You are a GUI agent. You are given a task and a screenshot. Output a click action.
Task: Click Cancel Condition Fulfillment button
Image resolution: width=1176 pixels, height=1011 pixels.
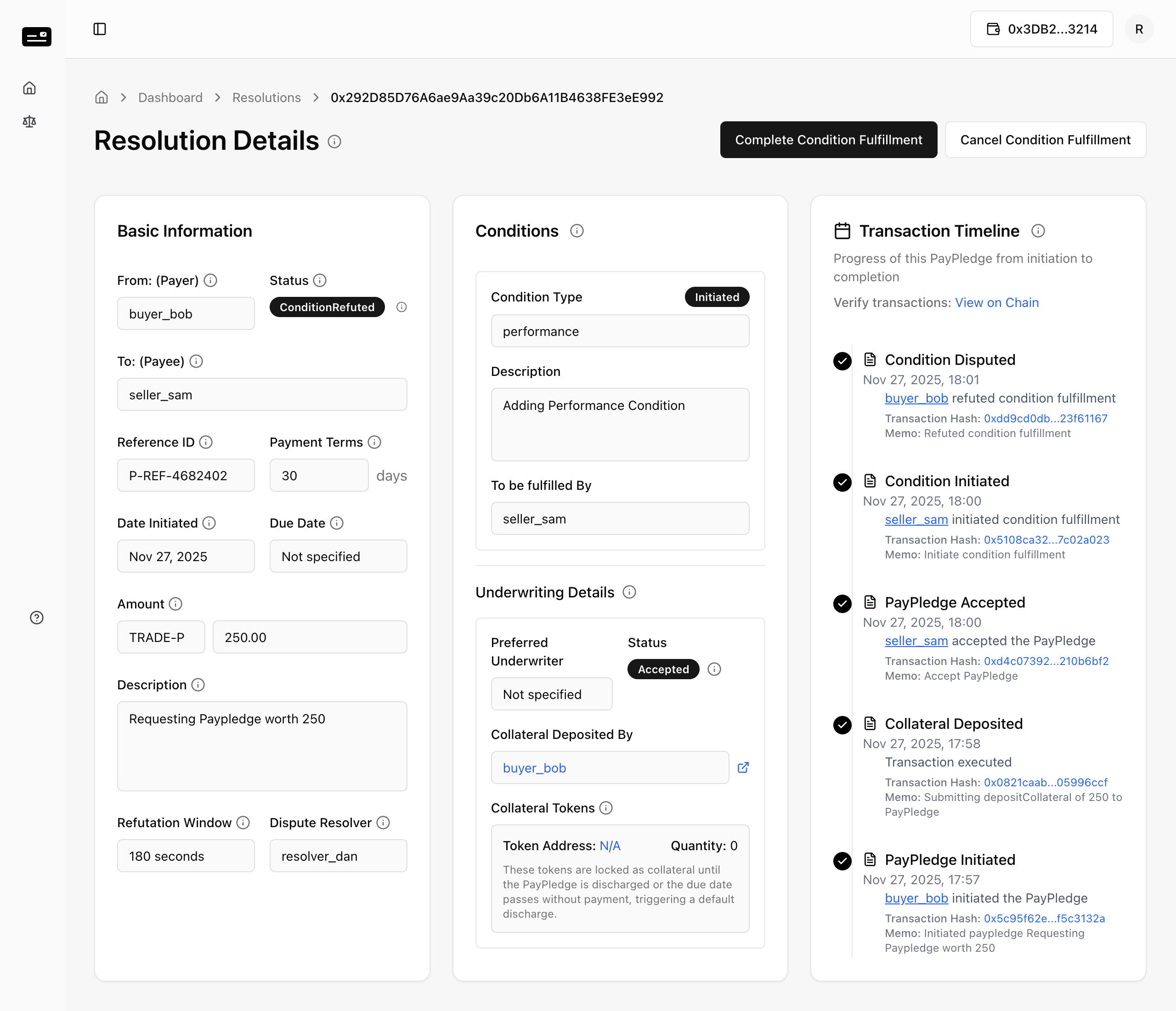point(1046,140)
